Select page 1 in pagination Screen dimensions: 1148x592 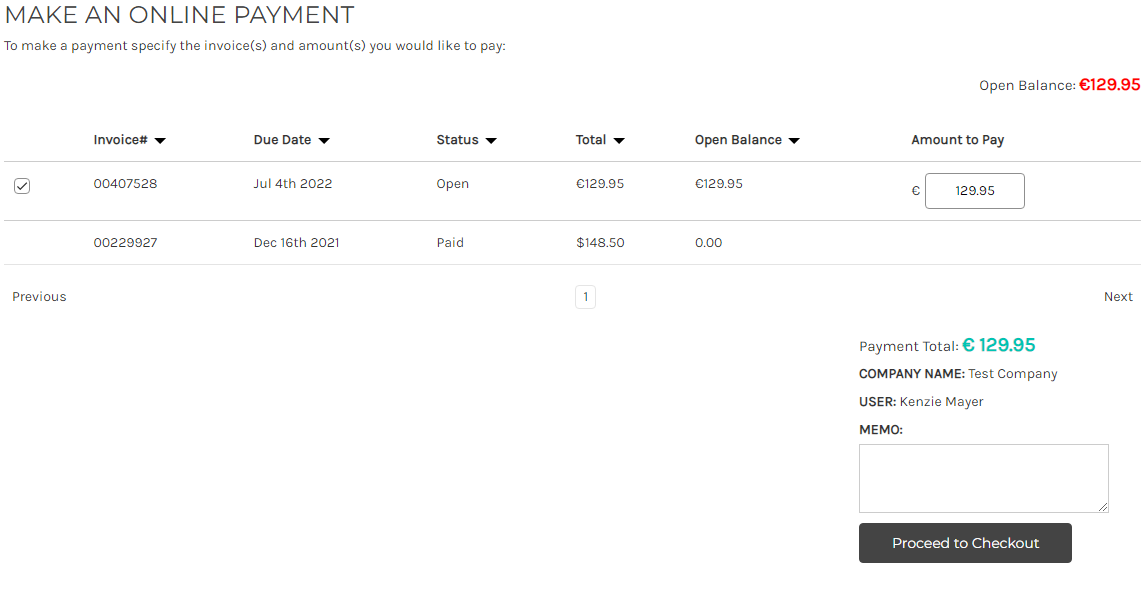pyautogui.click(x=585, y=297)
